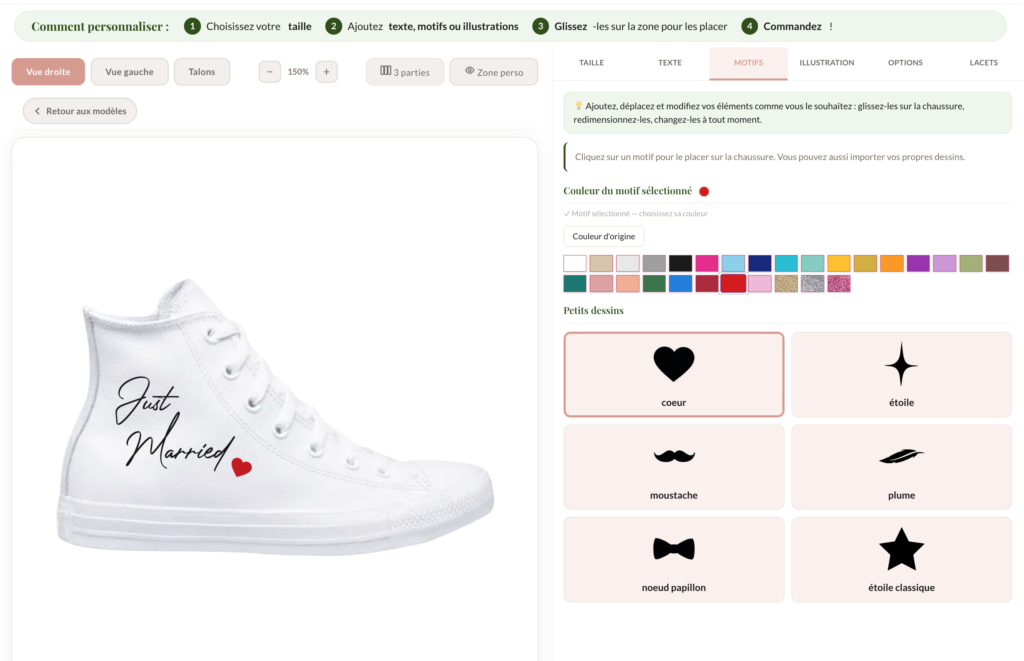1024x661 pixels.
Task: Open the ILLUSTRATION tab
Action: coord(827,63)
